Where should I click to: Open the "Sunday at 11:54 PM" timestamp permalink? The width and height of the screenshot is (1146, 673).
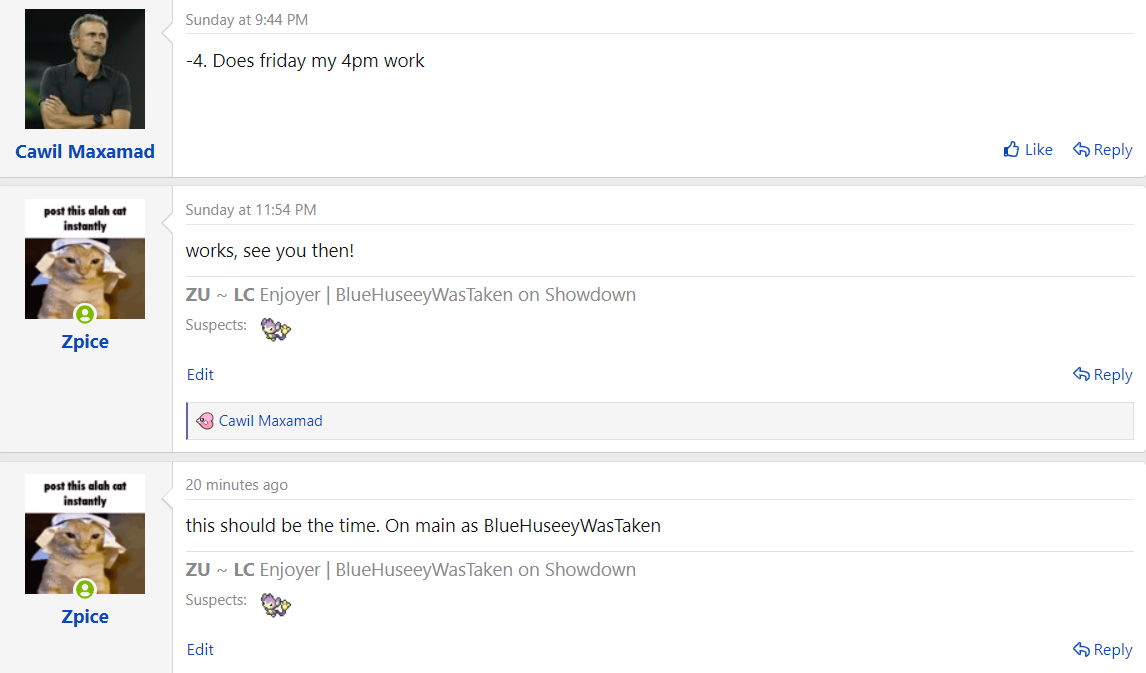point(251,210)
